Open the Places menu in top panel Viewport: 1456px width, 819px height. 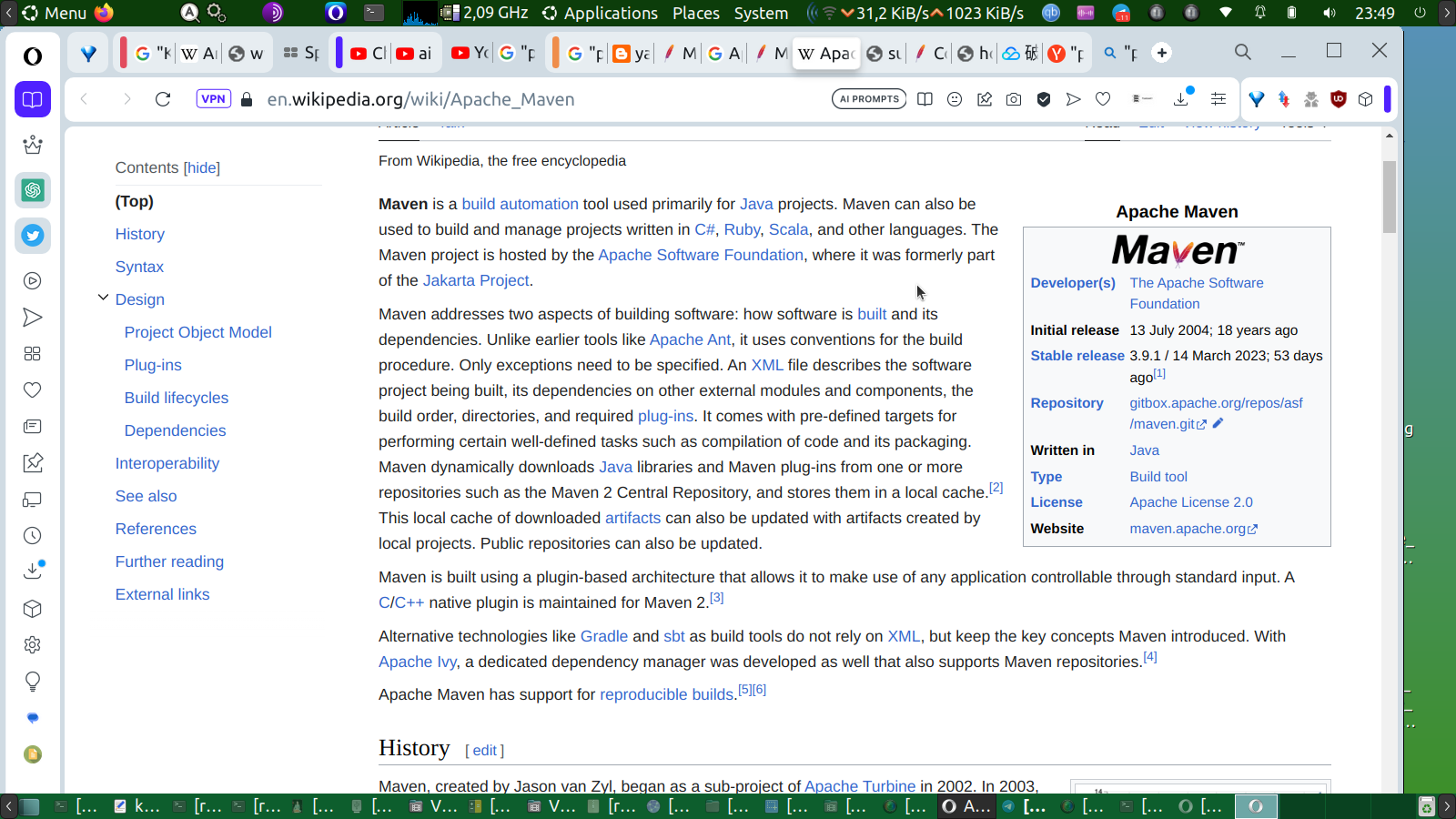click(696, 13)
